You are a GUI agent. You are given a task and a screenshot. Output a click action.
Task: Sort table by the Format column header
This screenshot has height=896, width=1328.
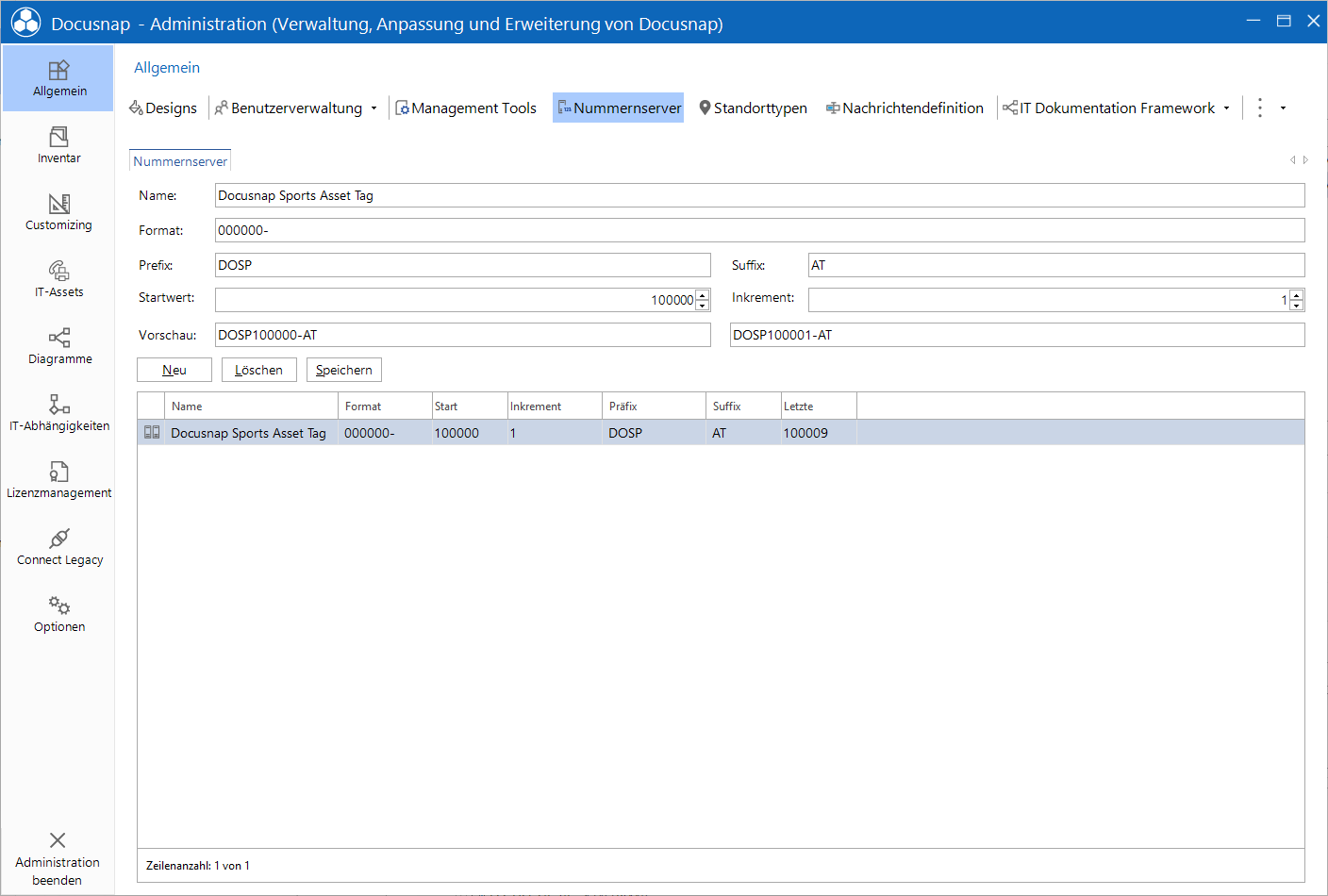pos(385,407)
